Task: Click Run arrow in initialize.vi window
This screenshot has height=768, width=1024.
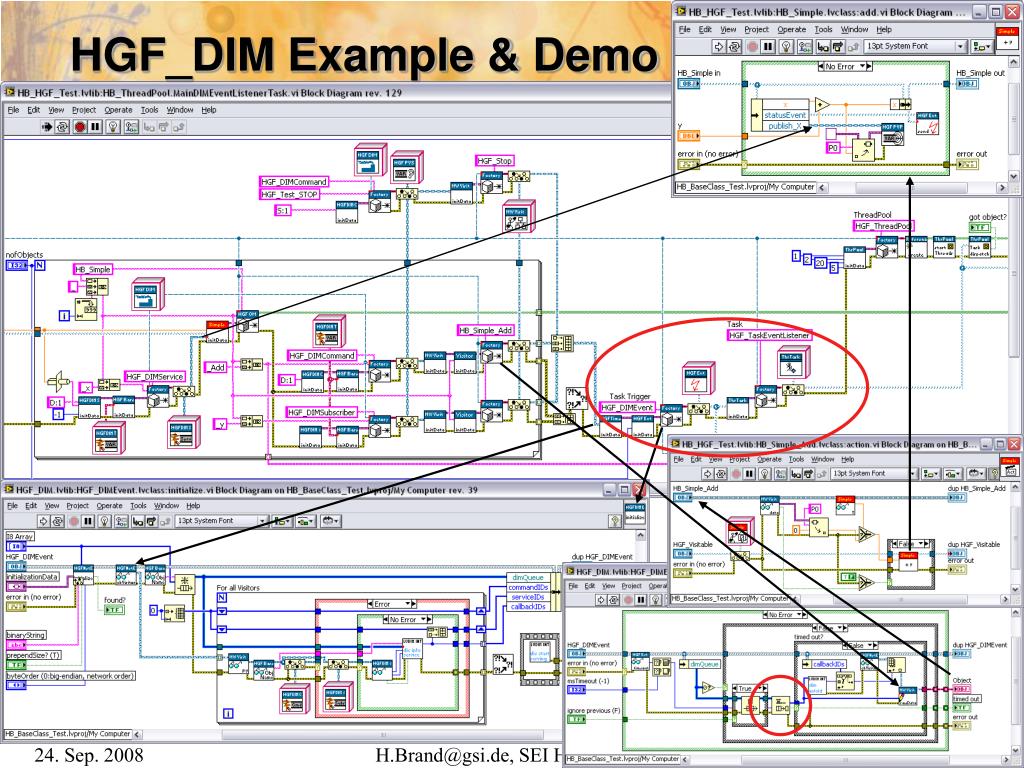Action: tap(43, 521)
